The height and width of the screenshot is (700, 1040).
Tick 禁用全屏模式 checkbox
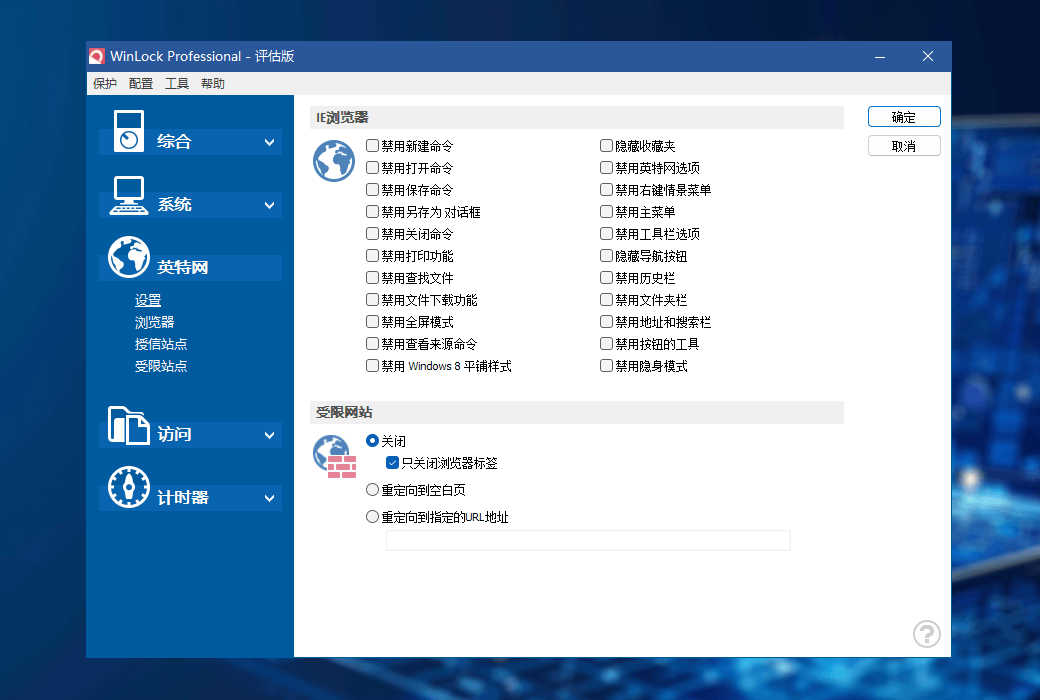[373, 322]
